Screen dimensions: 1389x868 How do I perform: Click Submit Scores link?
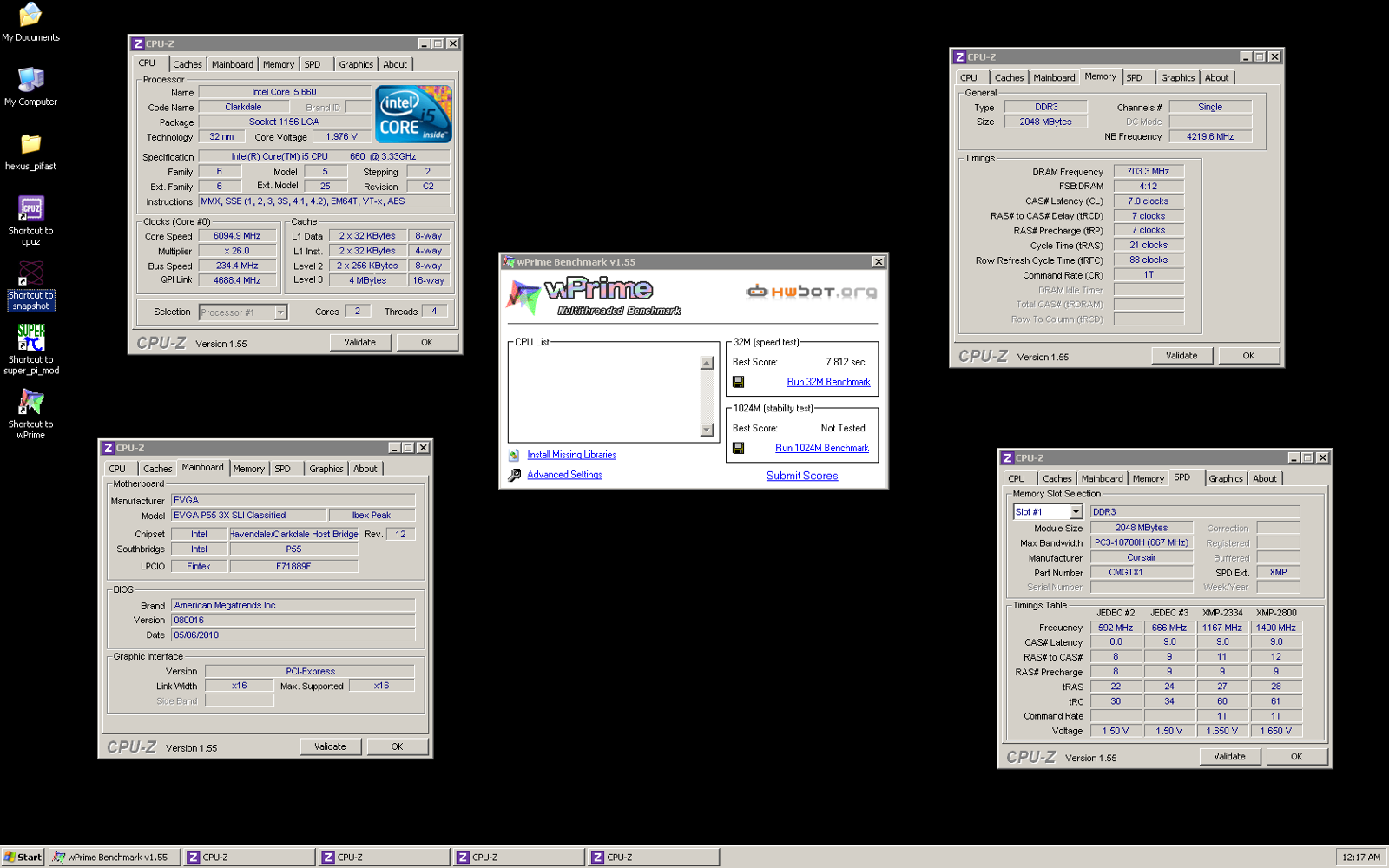click(x=802, y=476)
